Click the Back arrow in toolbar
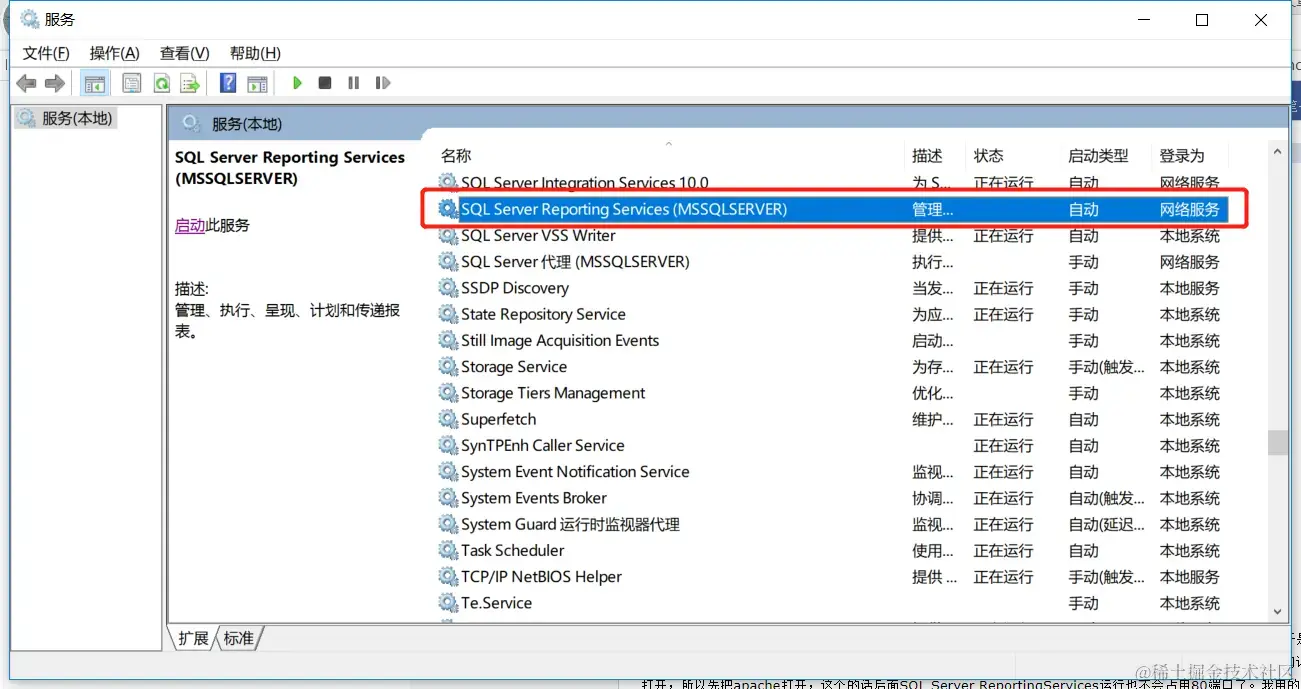The width and height of the screenshot is (1301, 689). click(27, 83)
